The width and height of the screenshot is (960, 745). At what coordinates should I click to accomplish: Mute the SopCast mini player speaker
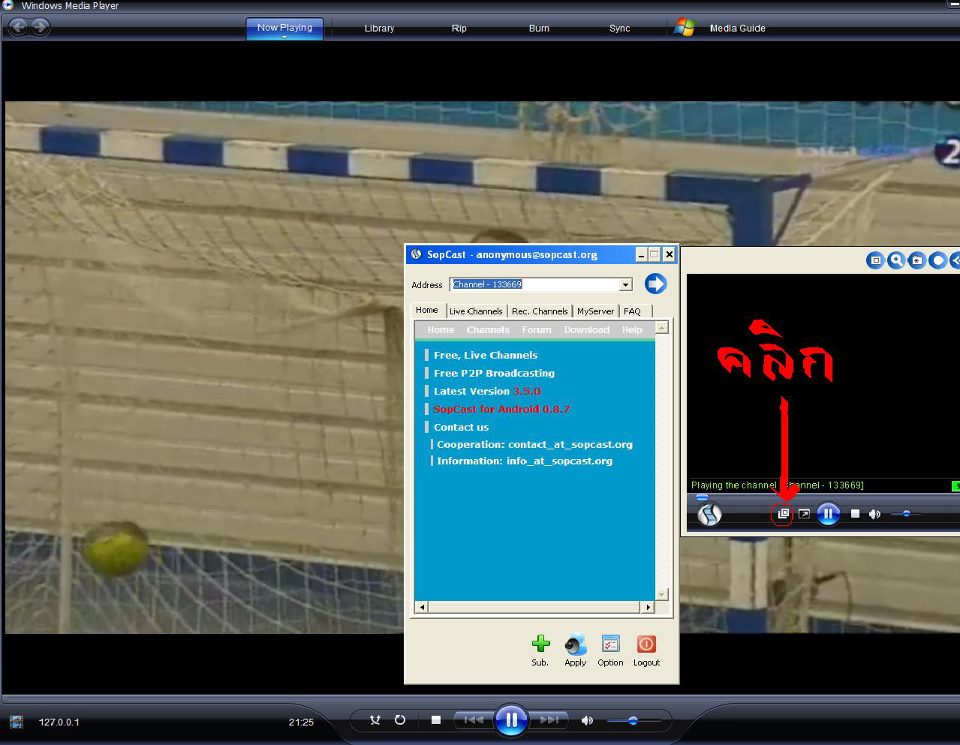tap(874, 514)
